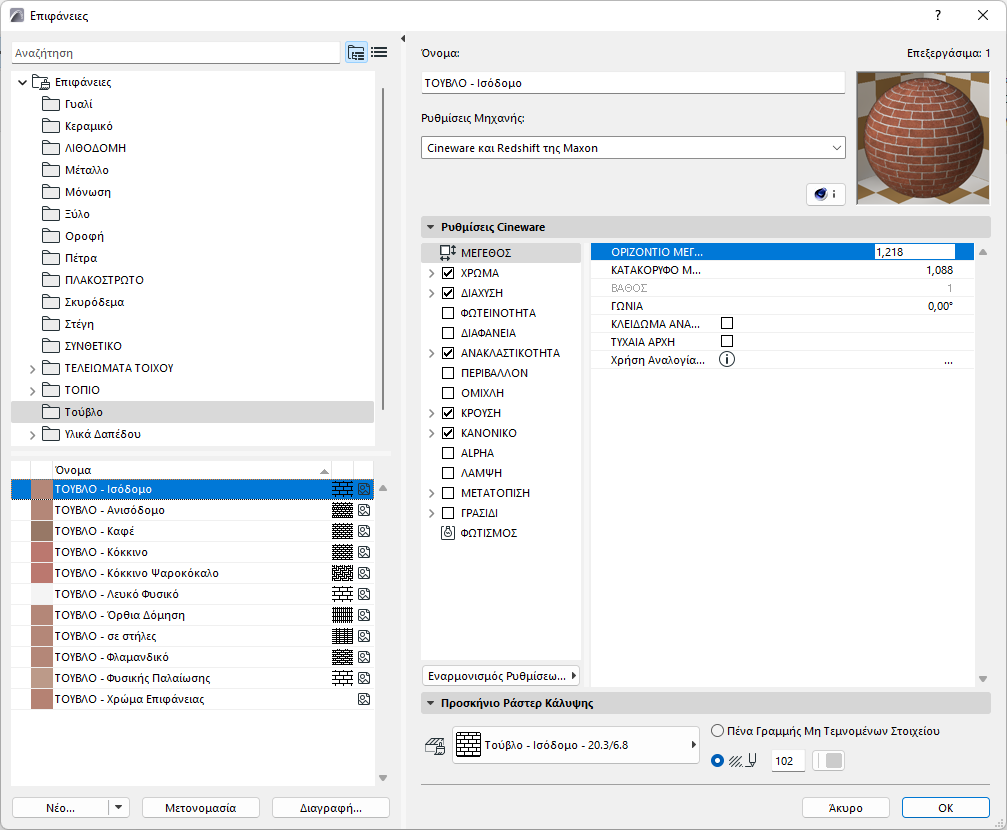Screen dimensions: 1007x830
Task: Check the ΚΛΕΙΔΩΜΑ ΑΝΑ... checkbox
Action: pos(727,323)
